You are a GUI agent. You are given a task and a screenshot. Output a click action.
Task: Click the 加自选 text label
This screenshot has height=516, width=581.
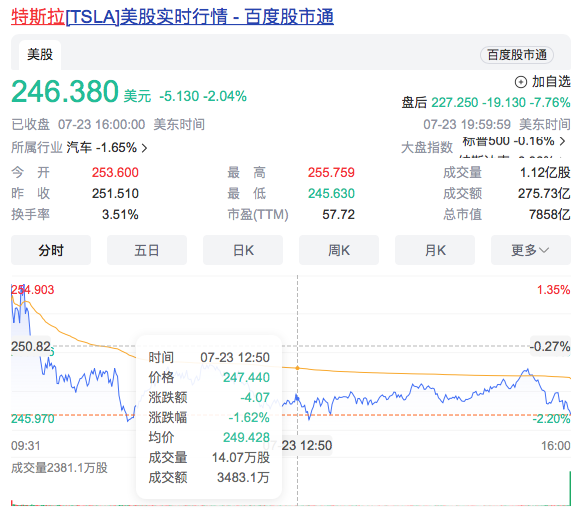pyautogui.click(x=551, y=82)
